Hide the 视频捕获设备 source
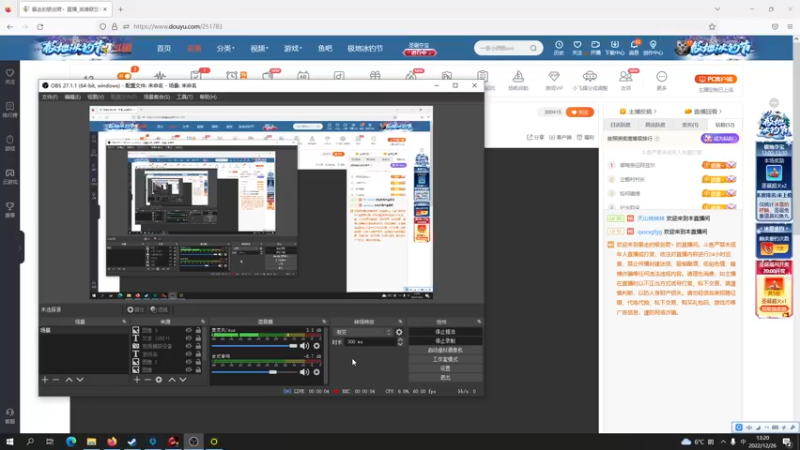The height and width of the screenshot is (450, 800). [x=189, y=346]
